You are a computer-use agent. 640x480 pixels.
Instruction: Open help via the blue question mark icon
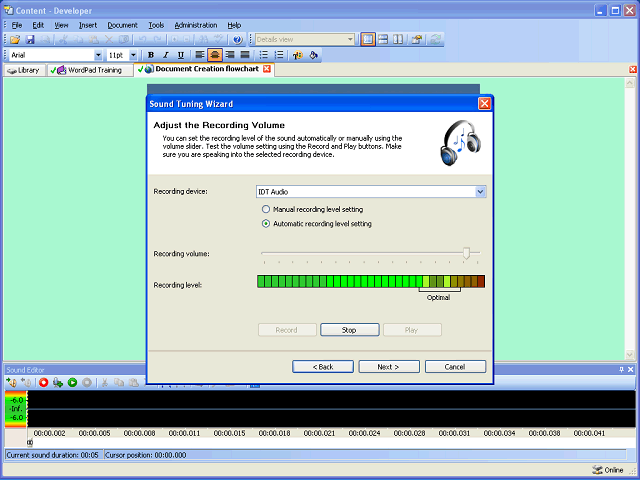pyautogui.click(x=238, y=40)
